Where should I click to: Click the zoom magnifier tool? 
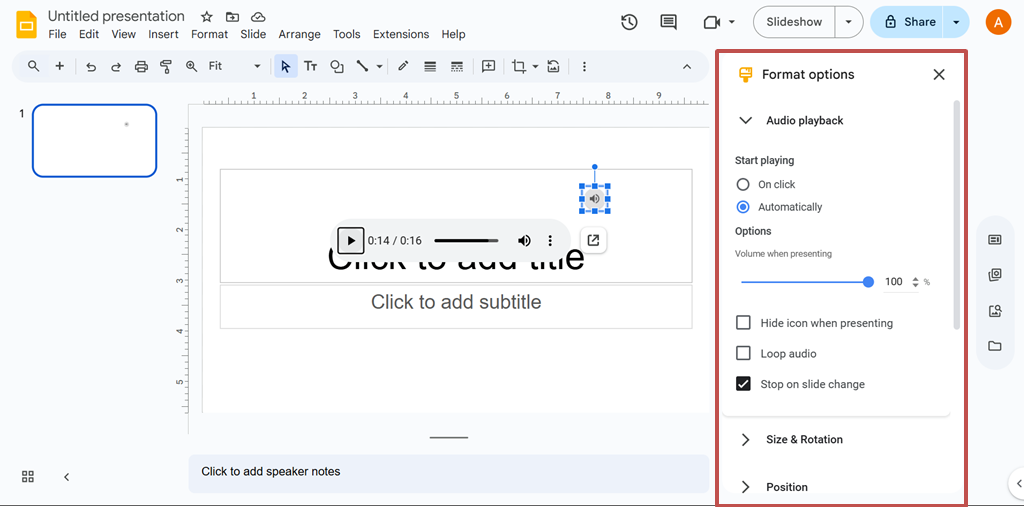coord(191,66)
